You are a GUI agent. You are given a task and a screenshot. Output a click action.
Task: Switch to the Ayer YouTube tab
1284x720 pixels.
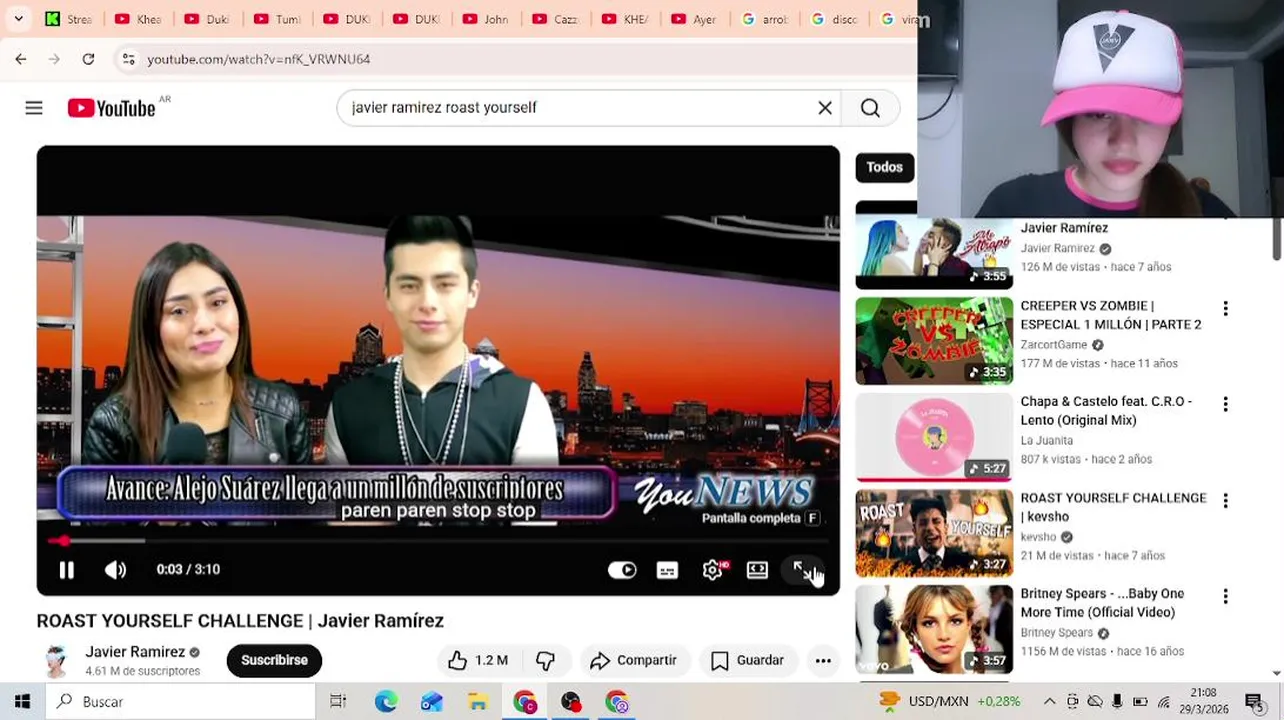click(694, 19)
